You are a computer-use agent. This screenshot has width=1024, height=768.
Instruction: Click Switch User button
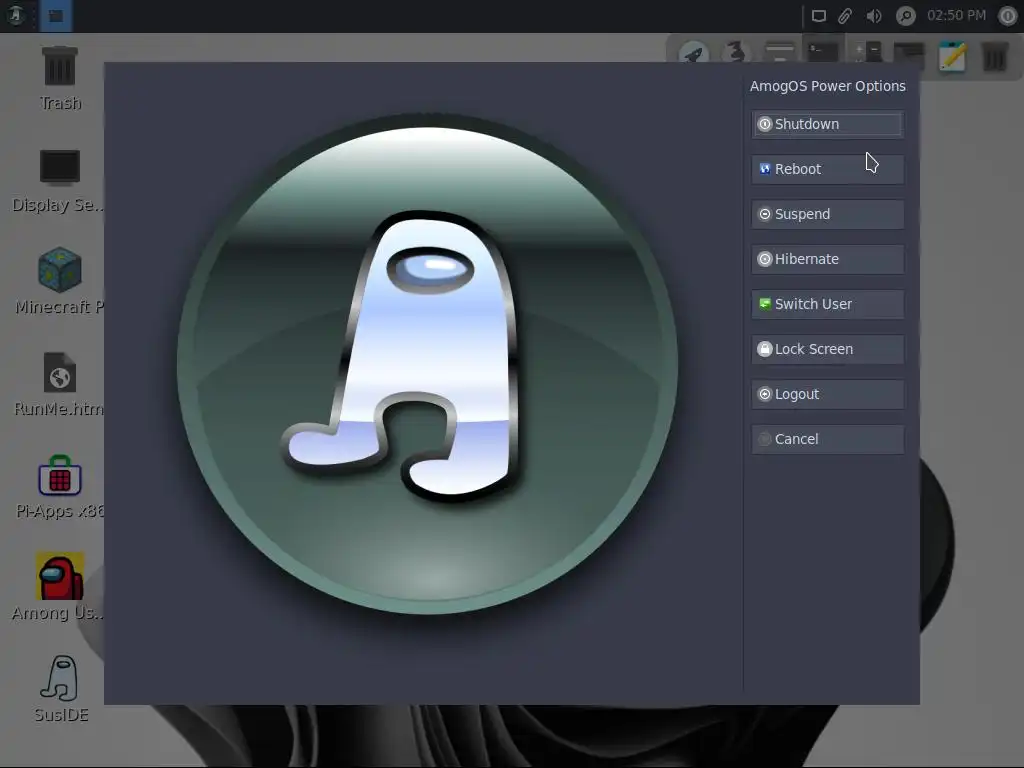pos(827,304)
